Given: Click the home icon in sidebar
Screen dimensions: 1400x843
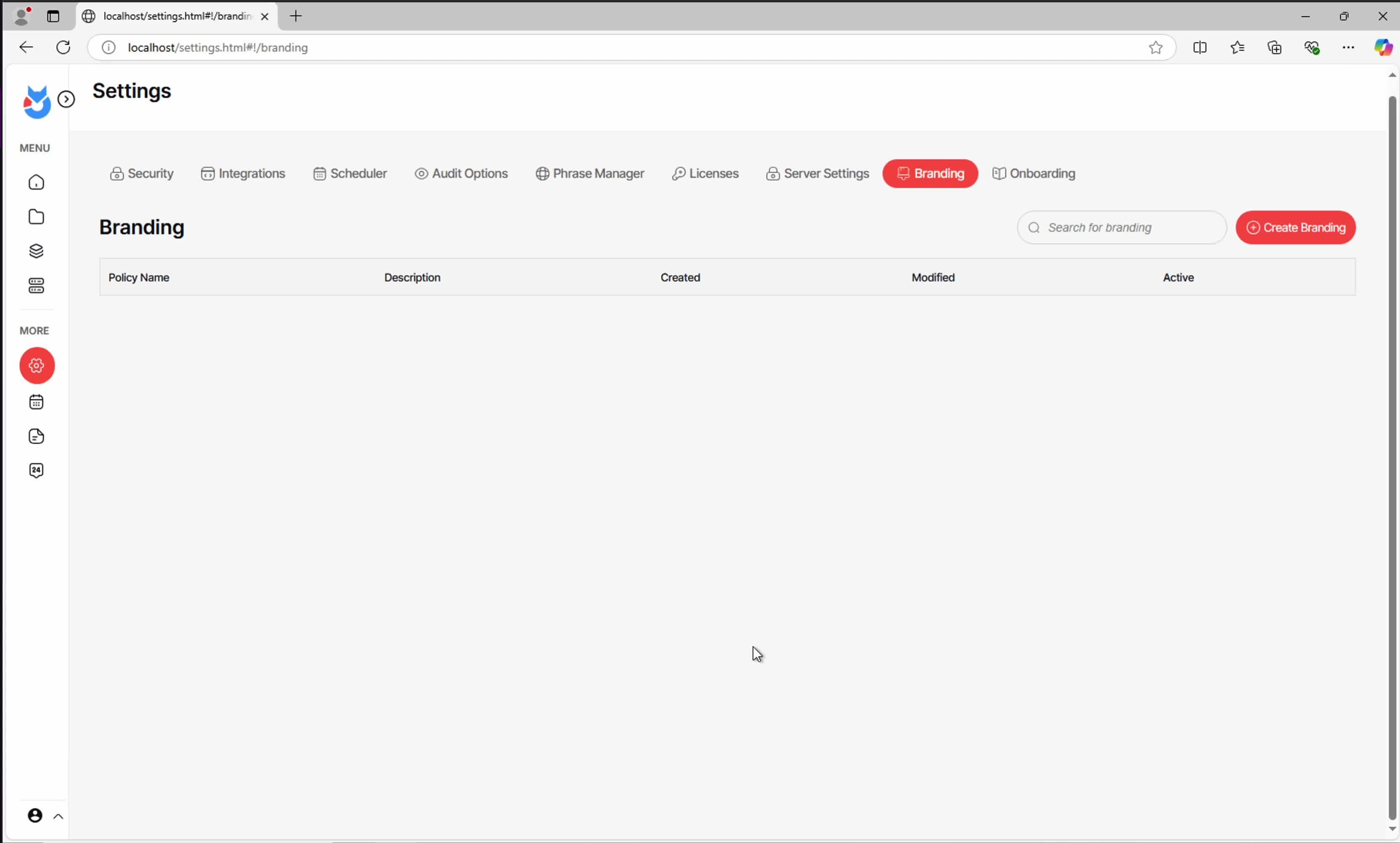Looking at the screenshot, I should coord(36,182).
